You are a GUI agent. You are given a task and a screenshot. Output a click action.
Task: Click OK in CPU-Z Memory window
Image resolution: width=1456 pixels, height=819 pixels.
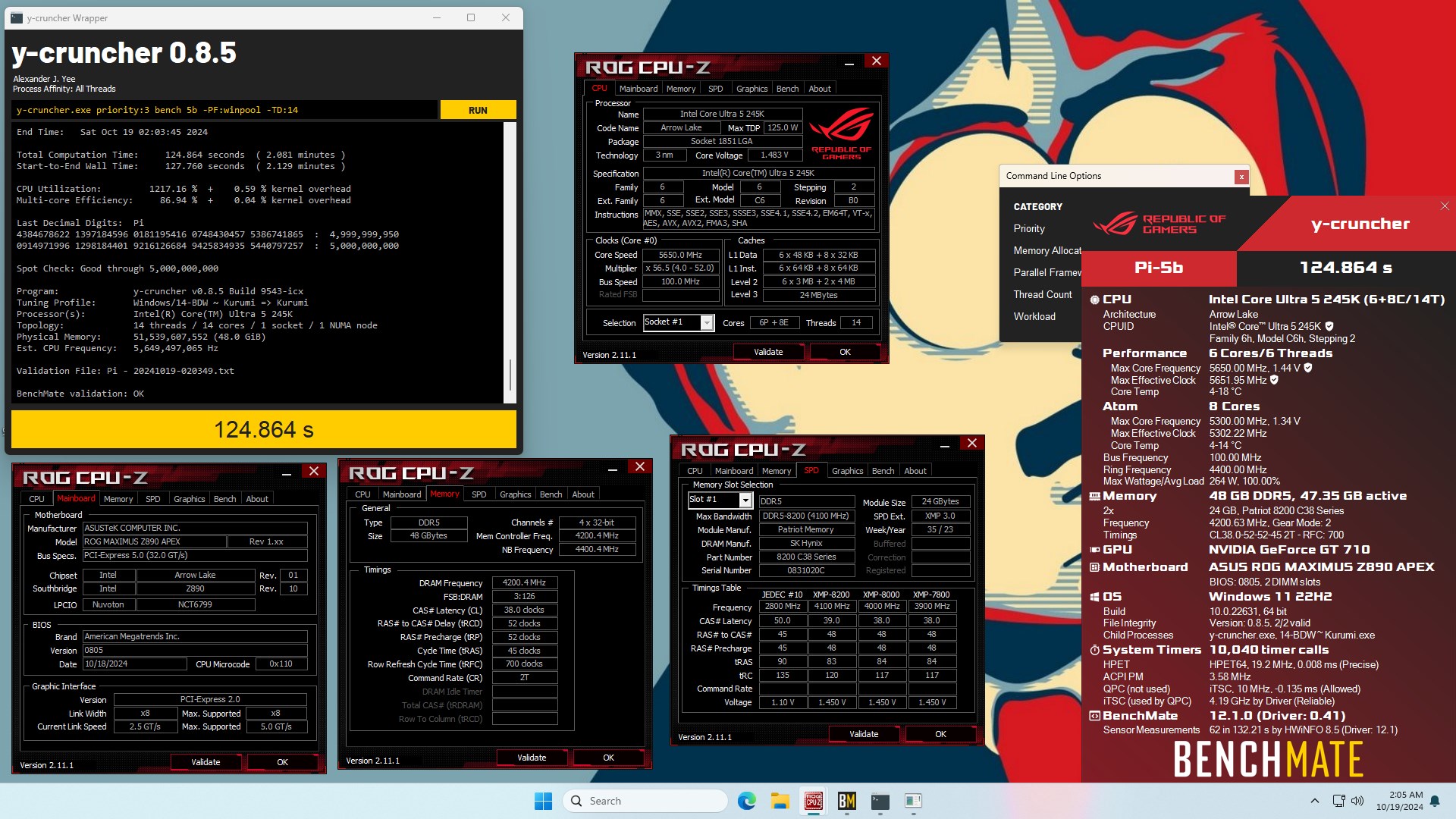pos(608,758)
